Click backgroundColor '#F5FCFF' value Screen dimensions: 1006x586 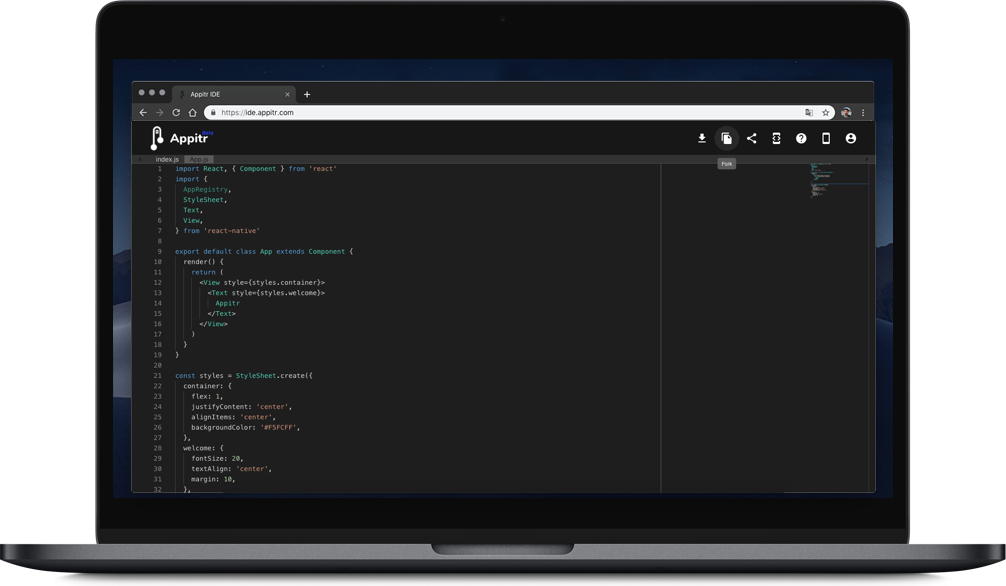(278, 427)
